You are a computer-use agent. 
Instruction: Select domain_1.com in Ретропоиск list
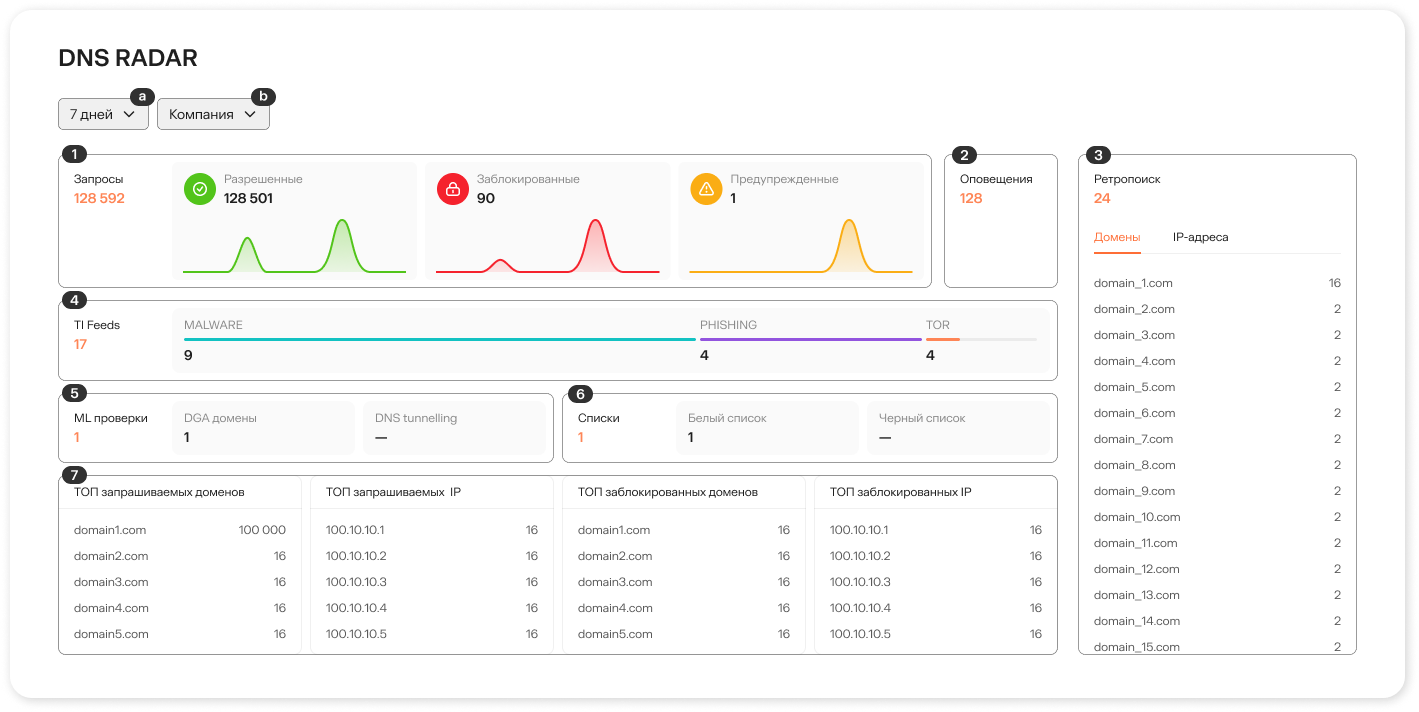tap(1133, 284)
